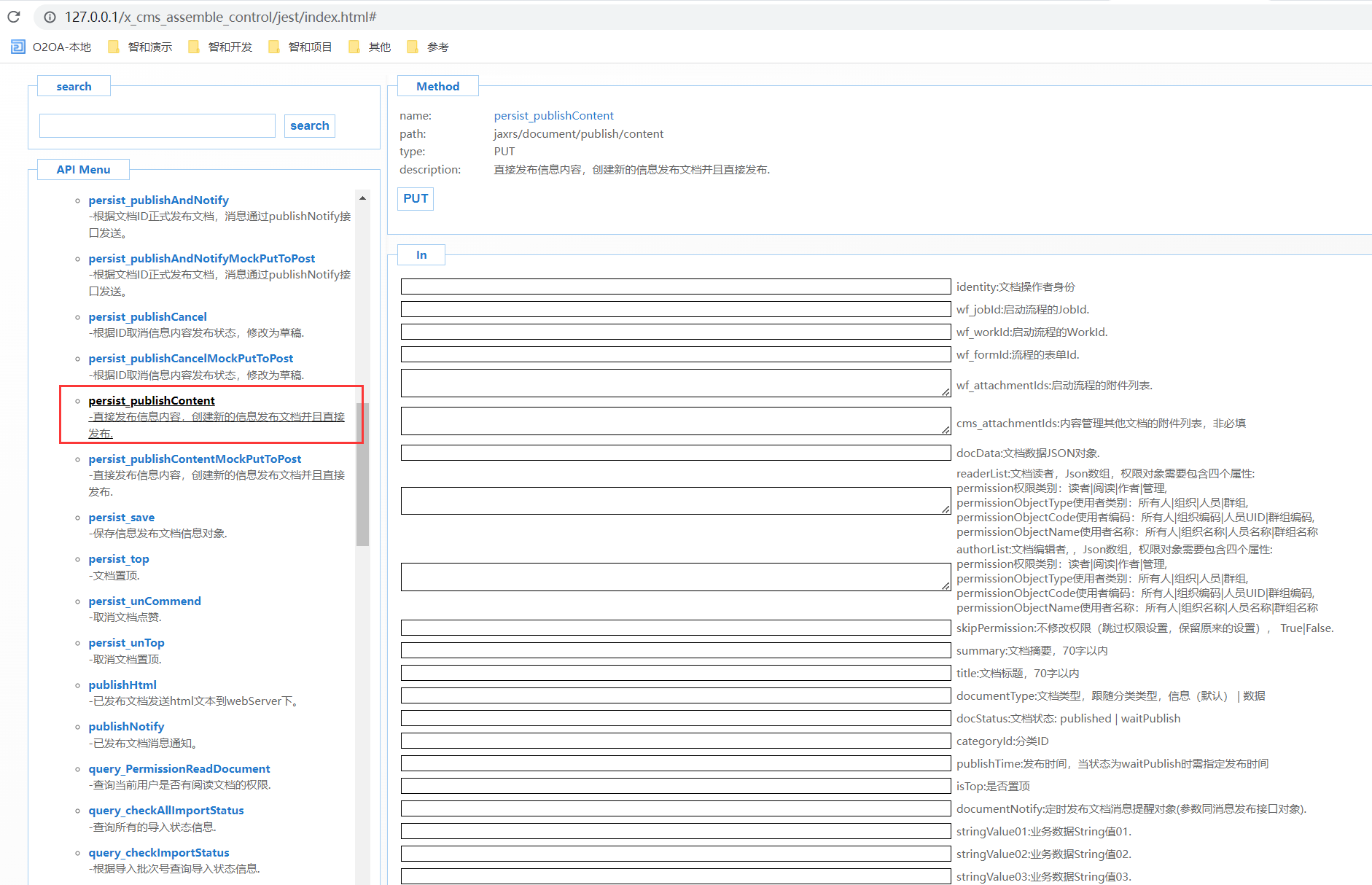Click the API menu scrollbar thumb
Screen dimensions: 1372x885
point(362,474)
